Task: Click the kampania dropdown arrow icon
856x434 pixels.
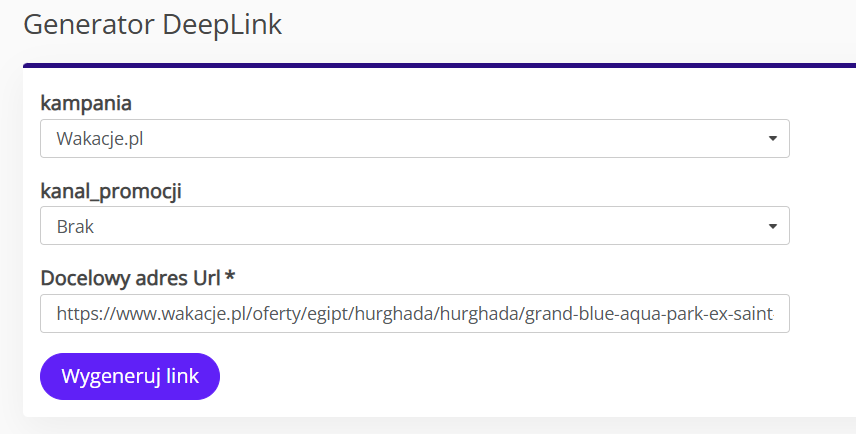Action: pyautogui.click(x=772, y=139)
